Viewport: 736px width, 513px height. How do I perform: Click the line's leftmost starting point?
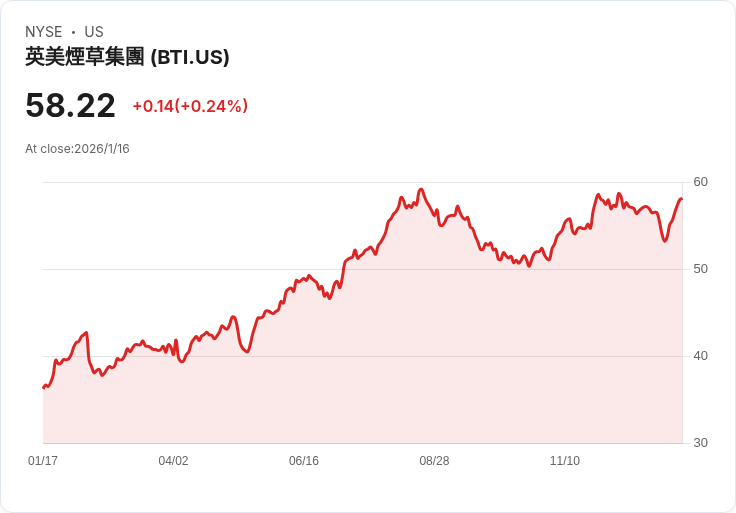44,388
